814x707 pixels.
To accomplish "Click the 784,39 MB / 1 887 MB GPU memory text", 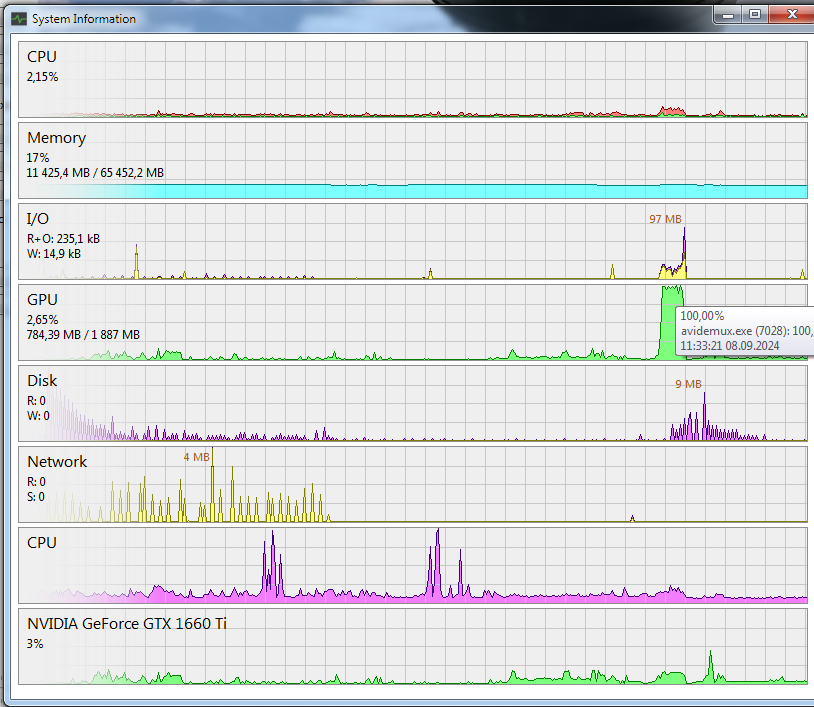I will tap(83, 335).
